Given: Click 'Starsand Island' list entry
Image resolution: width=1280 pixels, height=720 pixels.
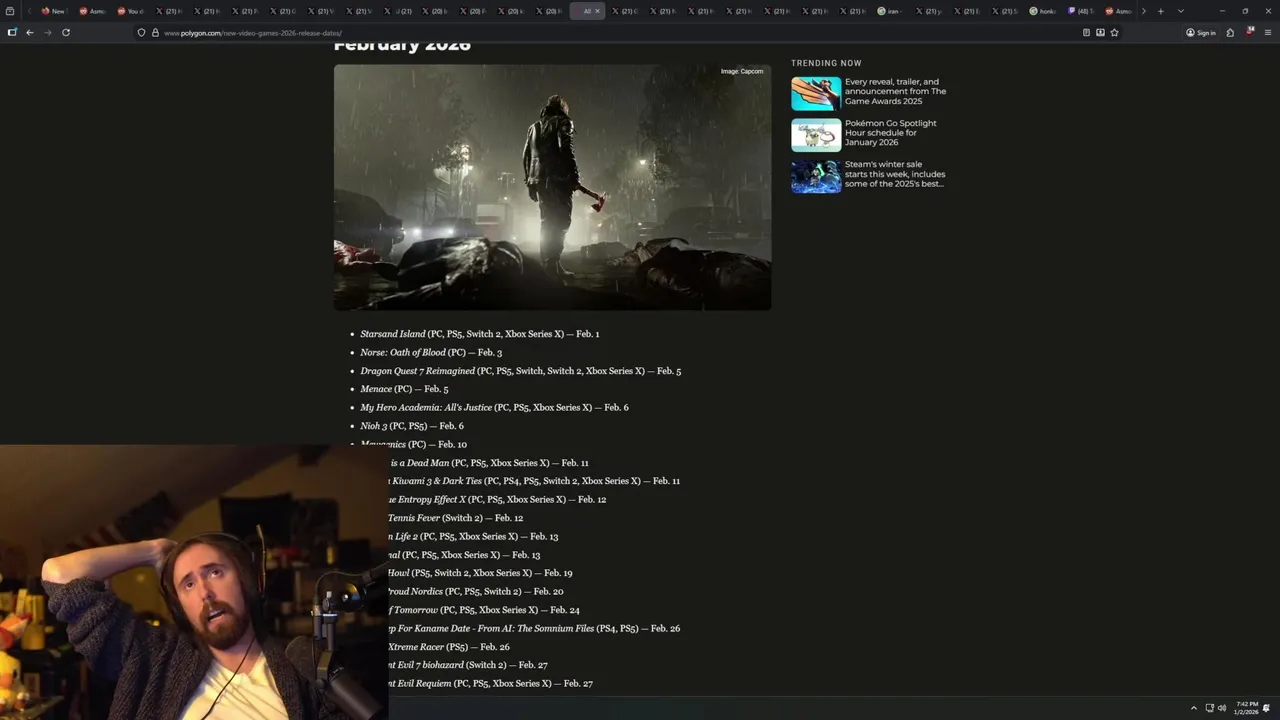Looking at the screenshot, I should point(480,334).
